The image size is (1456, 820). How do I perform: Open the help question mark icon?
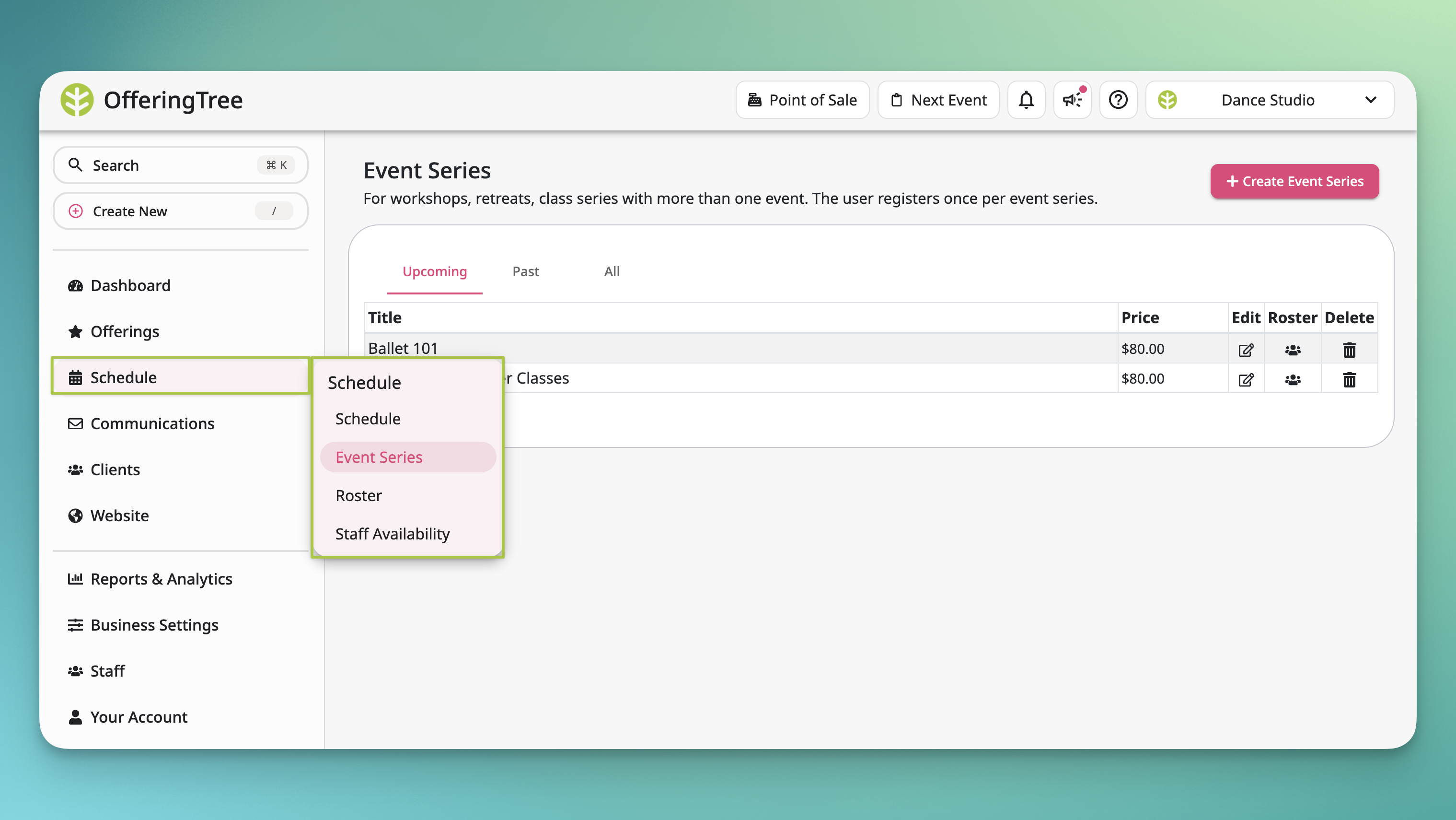tap(1118, 100)
